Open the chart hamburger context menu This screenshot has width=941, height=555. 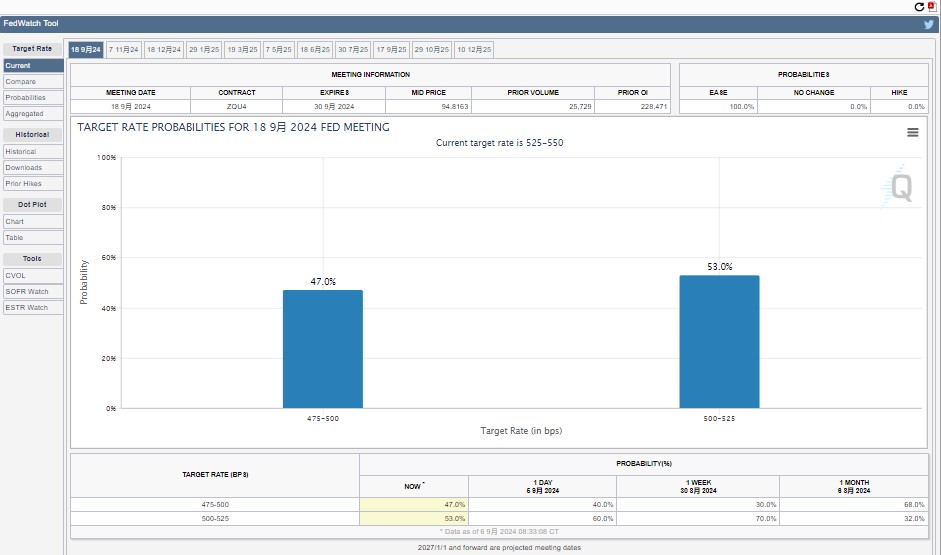pos(912,132)
